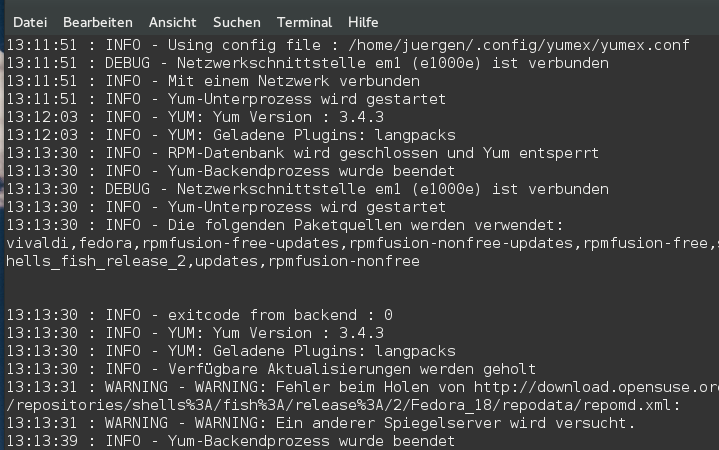Open the Suchen menu

point(237,22)
